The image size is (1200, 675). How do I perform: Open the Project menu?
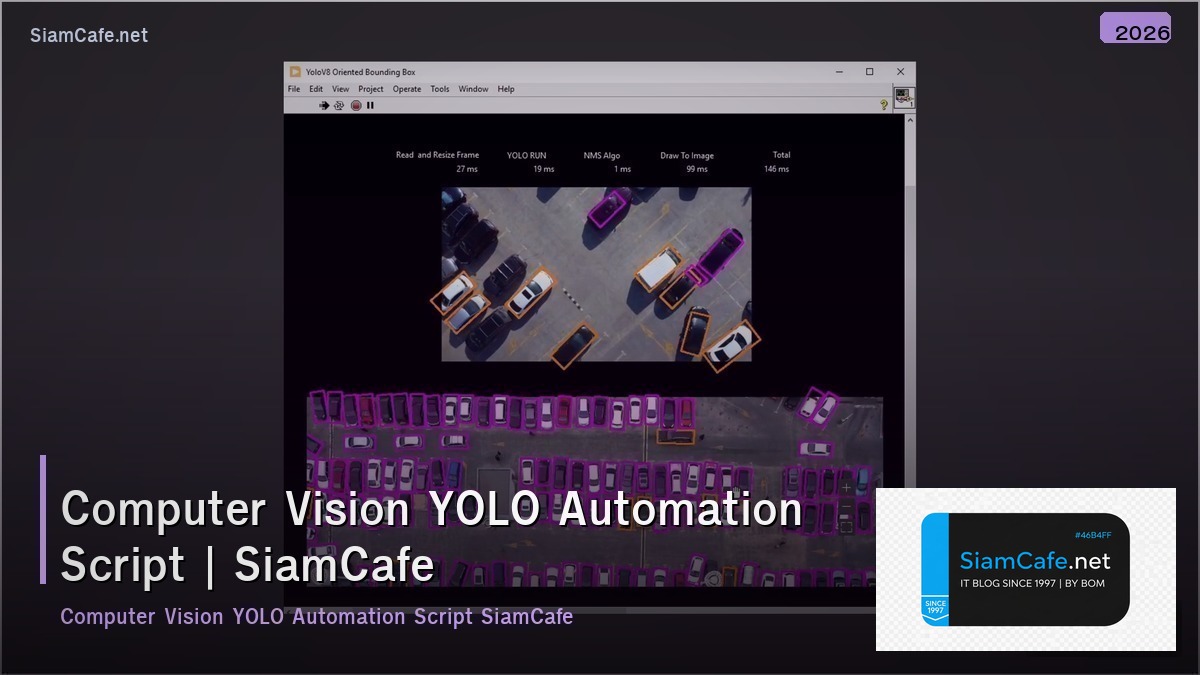click(370, 89)
